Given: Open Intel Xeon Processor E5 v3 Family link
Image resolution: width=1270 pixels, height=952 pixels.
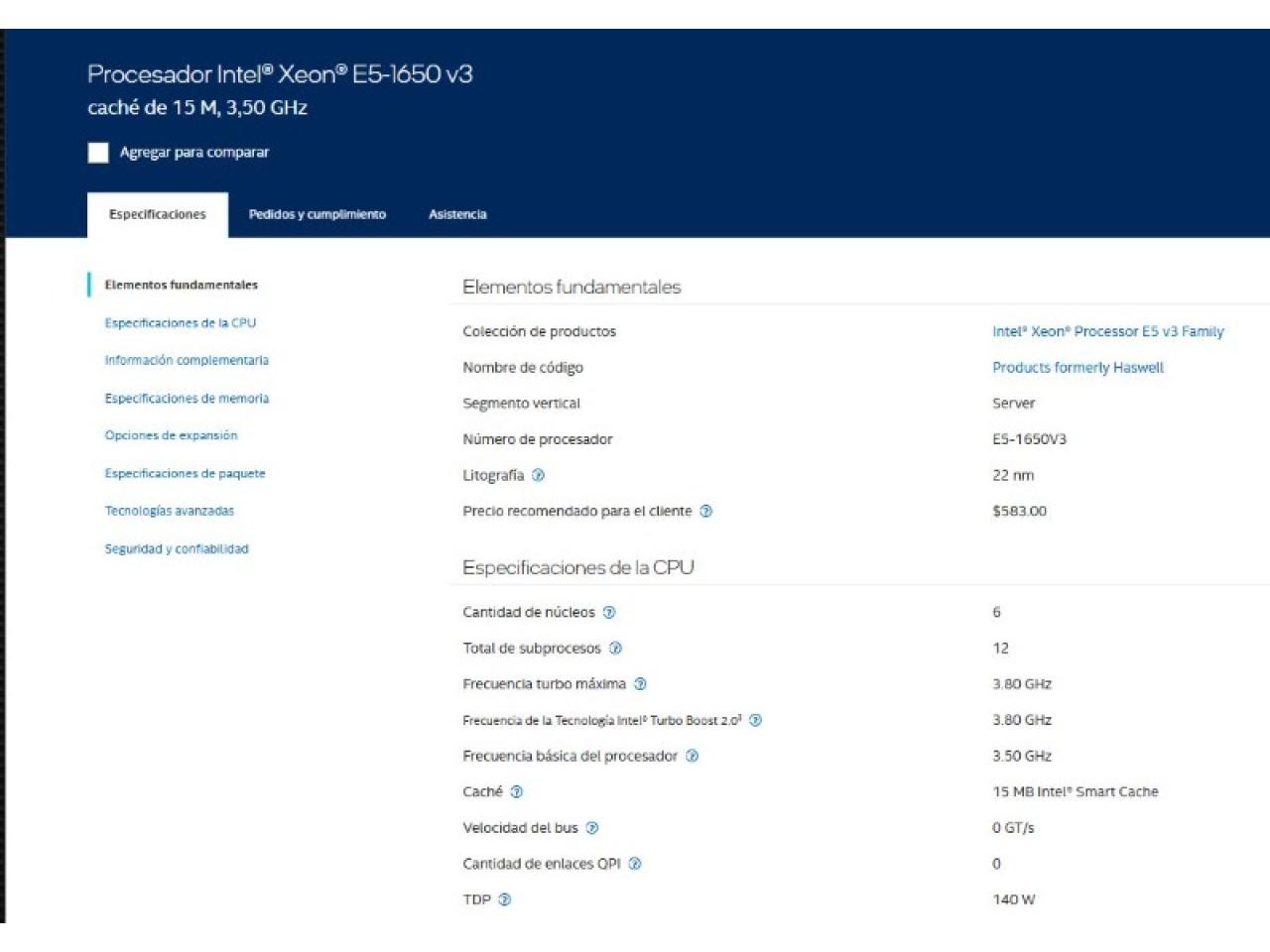Looking at the screenshot, I should click(x=1108, y=331).
